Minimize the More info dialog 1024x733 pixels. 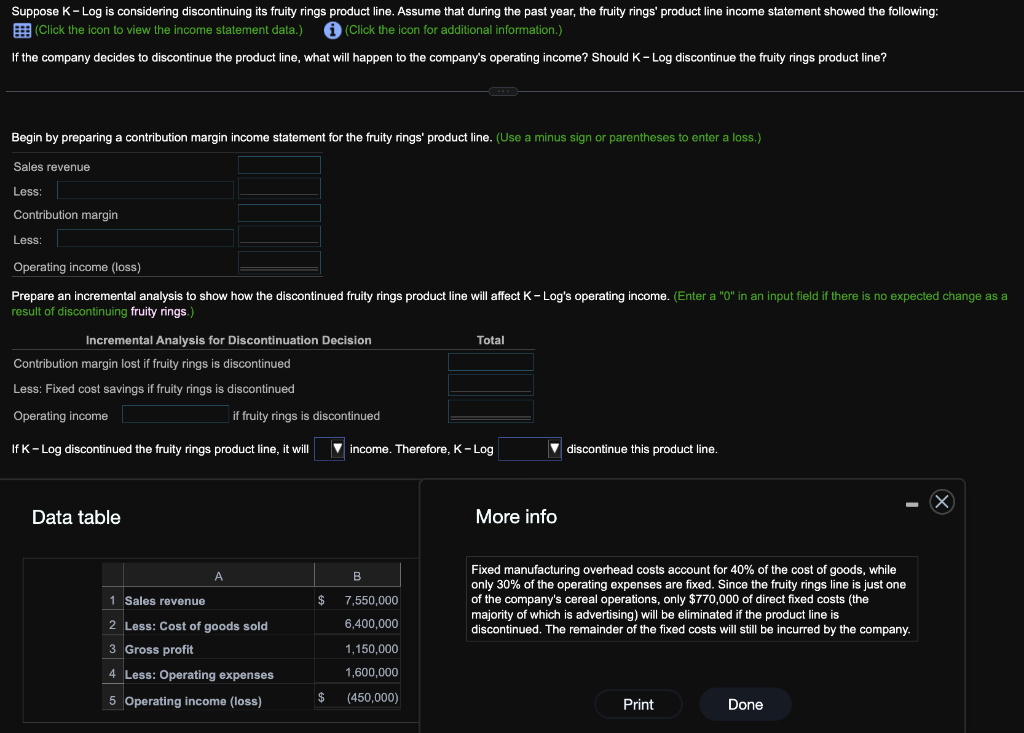(912, 504)
